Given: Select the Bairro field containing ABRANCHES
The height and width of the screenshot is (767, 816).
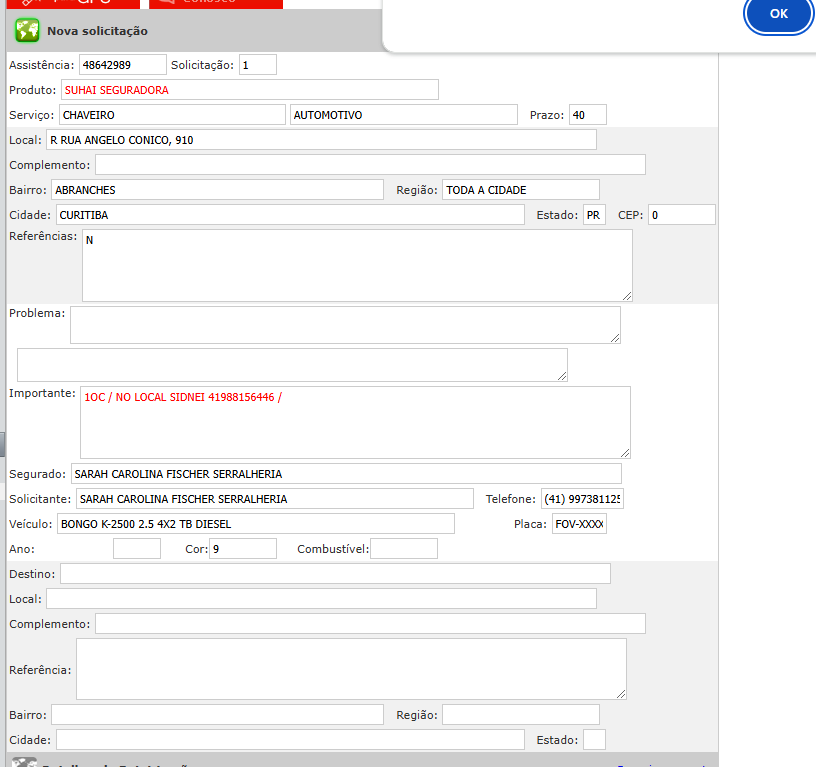Looking at the screenshot, I should click(218, 190).
